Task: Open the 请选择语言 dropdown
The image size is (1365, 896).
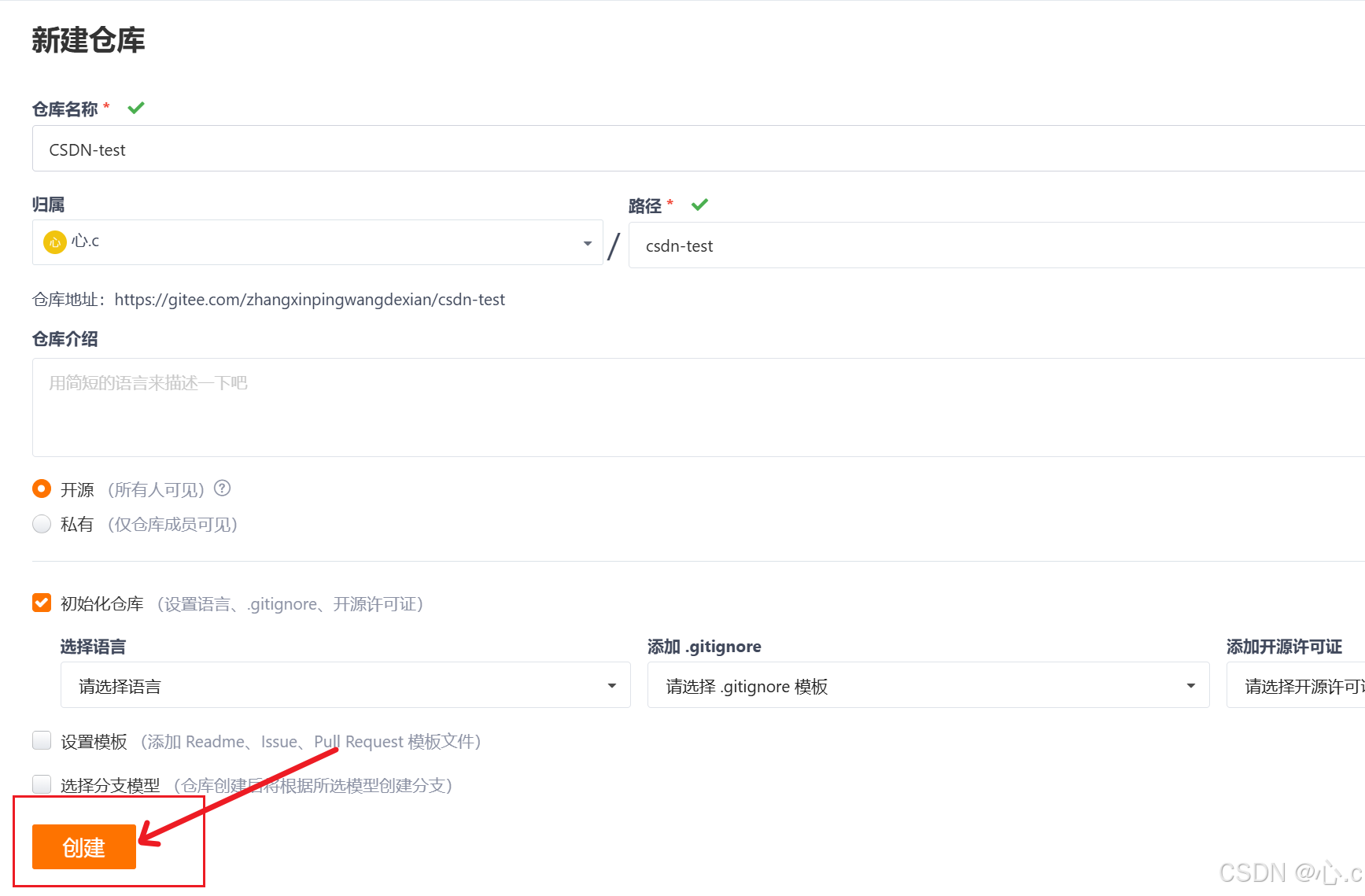Action: (345, 685)
